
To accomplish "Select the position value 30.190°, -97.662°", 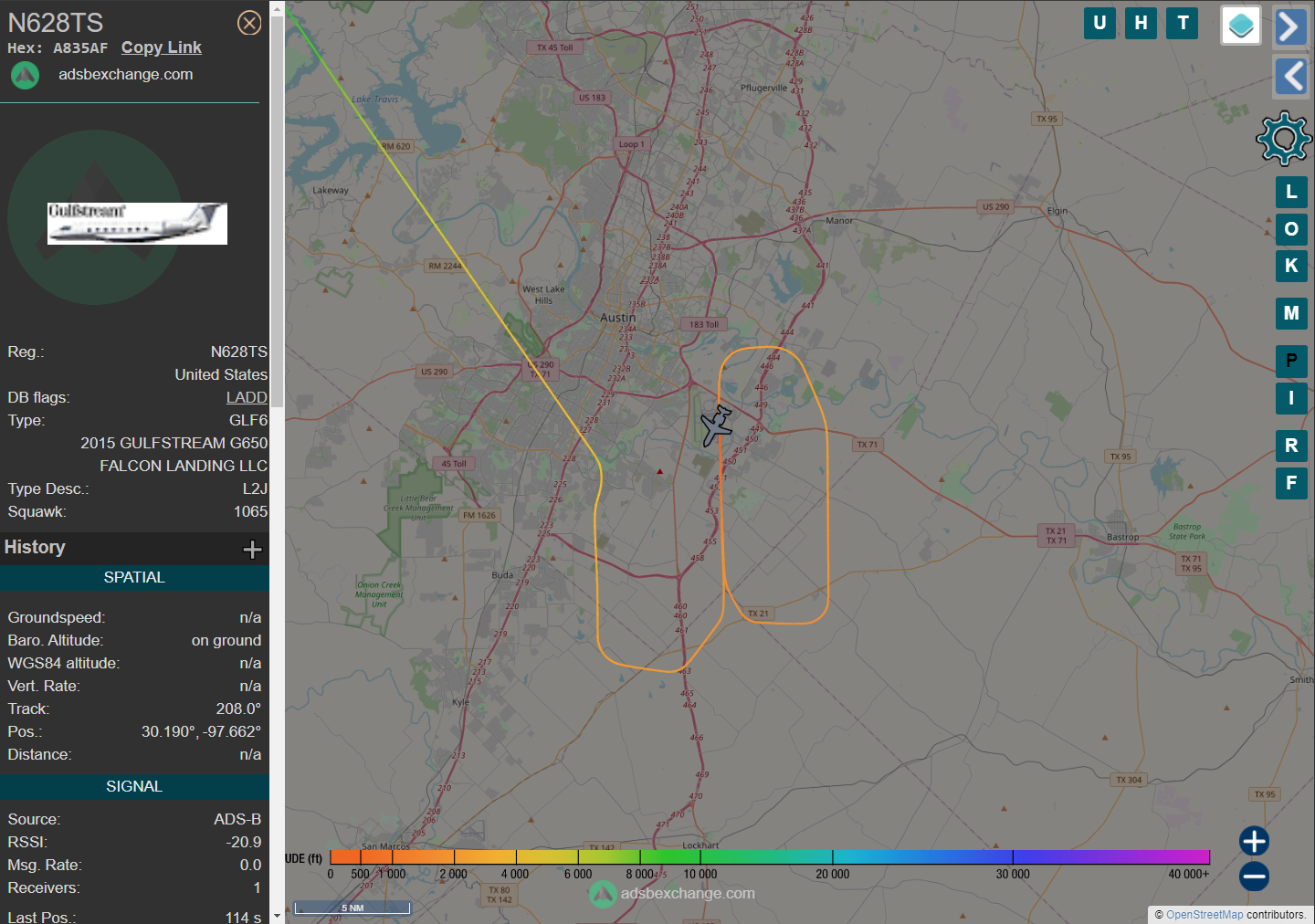I will [x=201, y=732].
